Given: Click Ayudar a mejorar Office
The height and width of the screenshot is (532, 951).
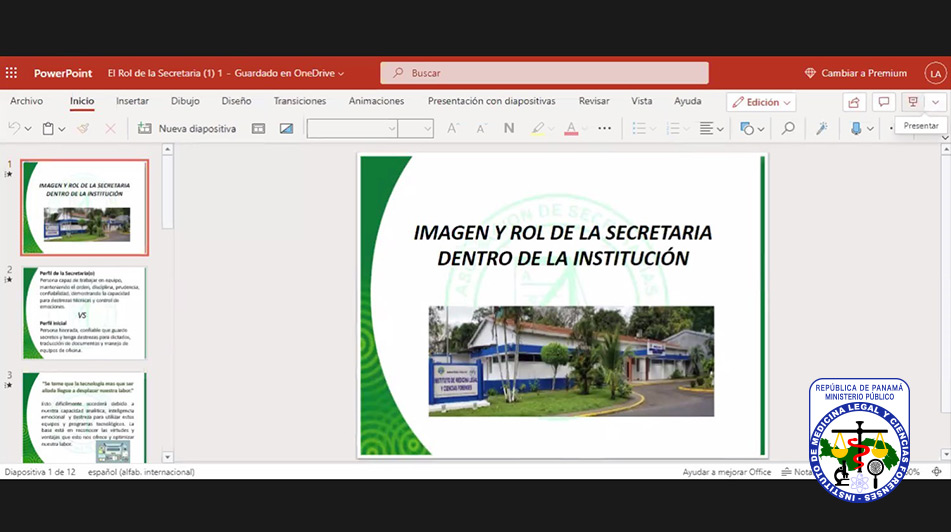Looking at the screenshot, I should point(727,472).
